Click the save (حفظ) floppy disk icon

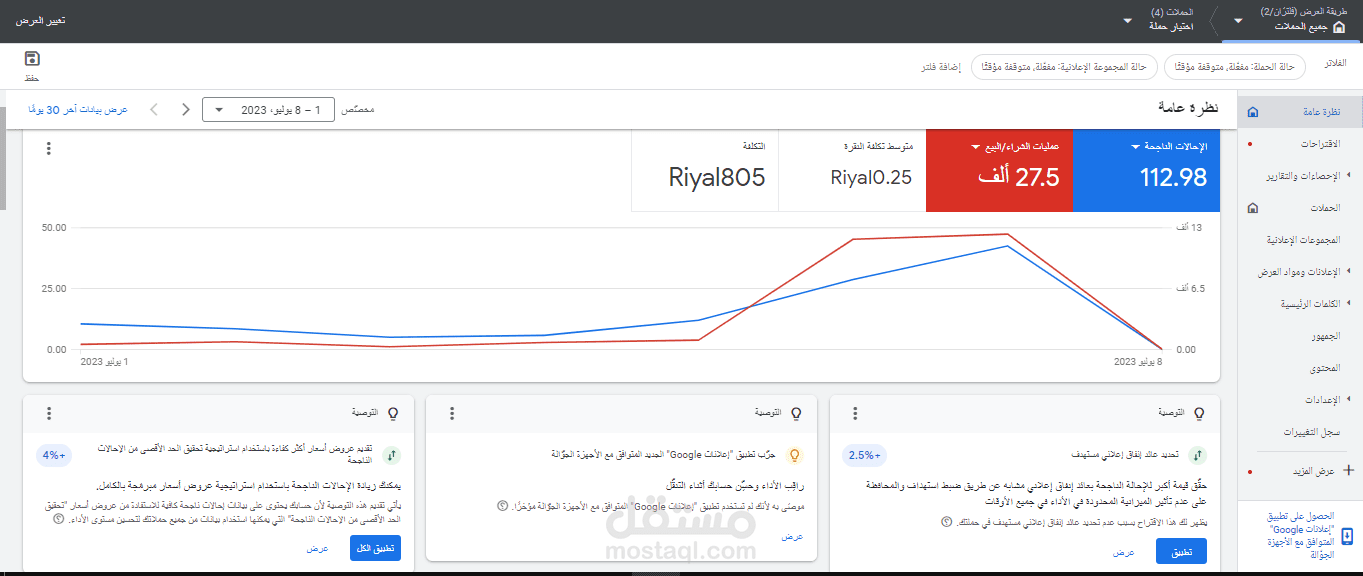(32, 59)
